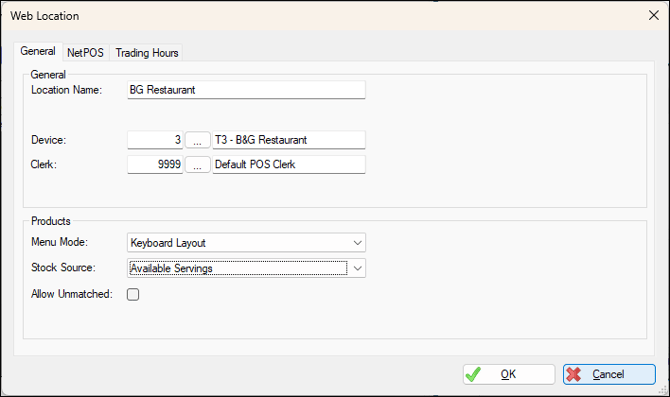Confirm with the OK button
The width and height of the screenshot is (670, 397).
pyautogui.click(x=509, y=374)
